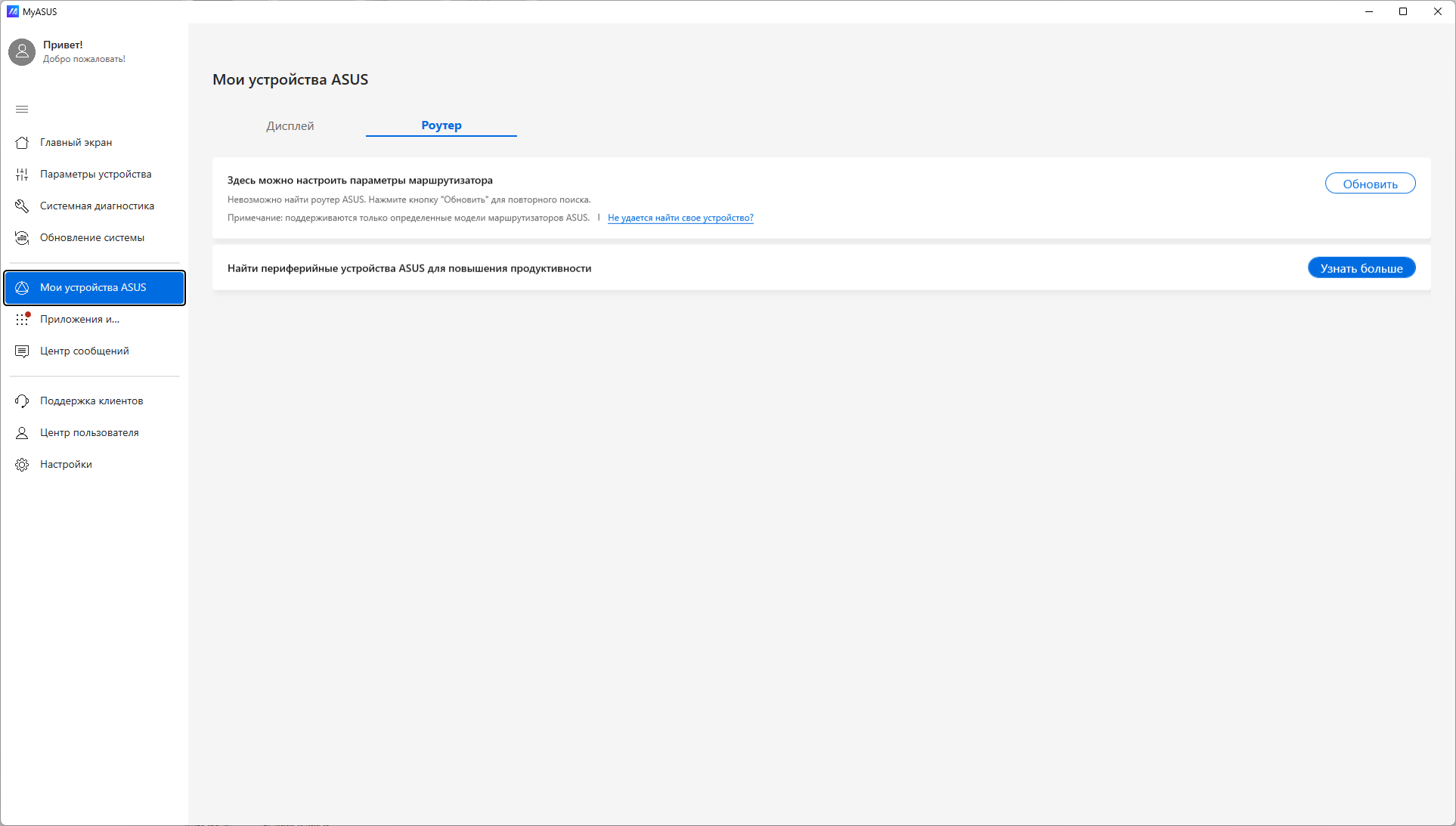Click the Настройки gear icon
The height and width of the screenshot is (826, 1456).
pos(22,465)
